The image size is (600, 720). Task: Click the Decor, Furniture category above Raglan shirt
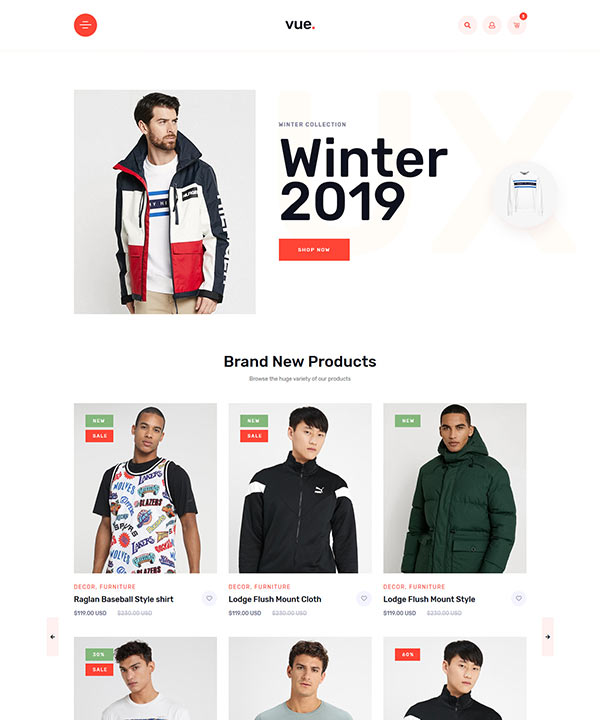105,587
